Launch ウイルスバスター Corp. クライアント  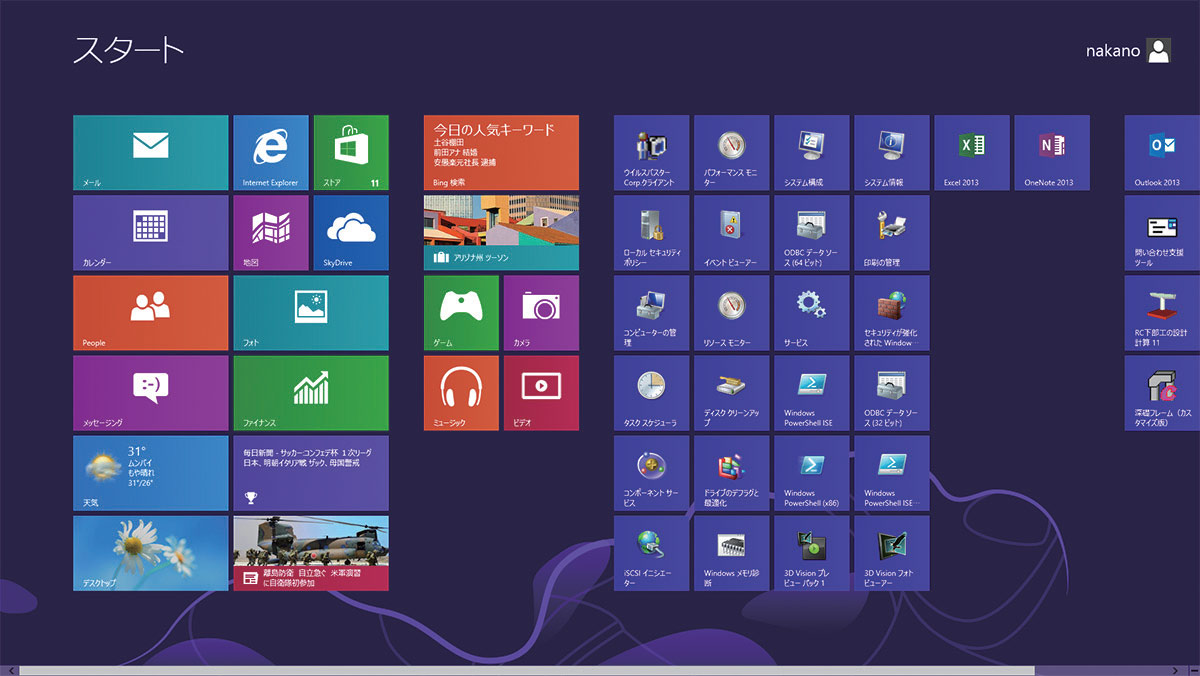(652, 152)
